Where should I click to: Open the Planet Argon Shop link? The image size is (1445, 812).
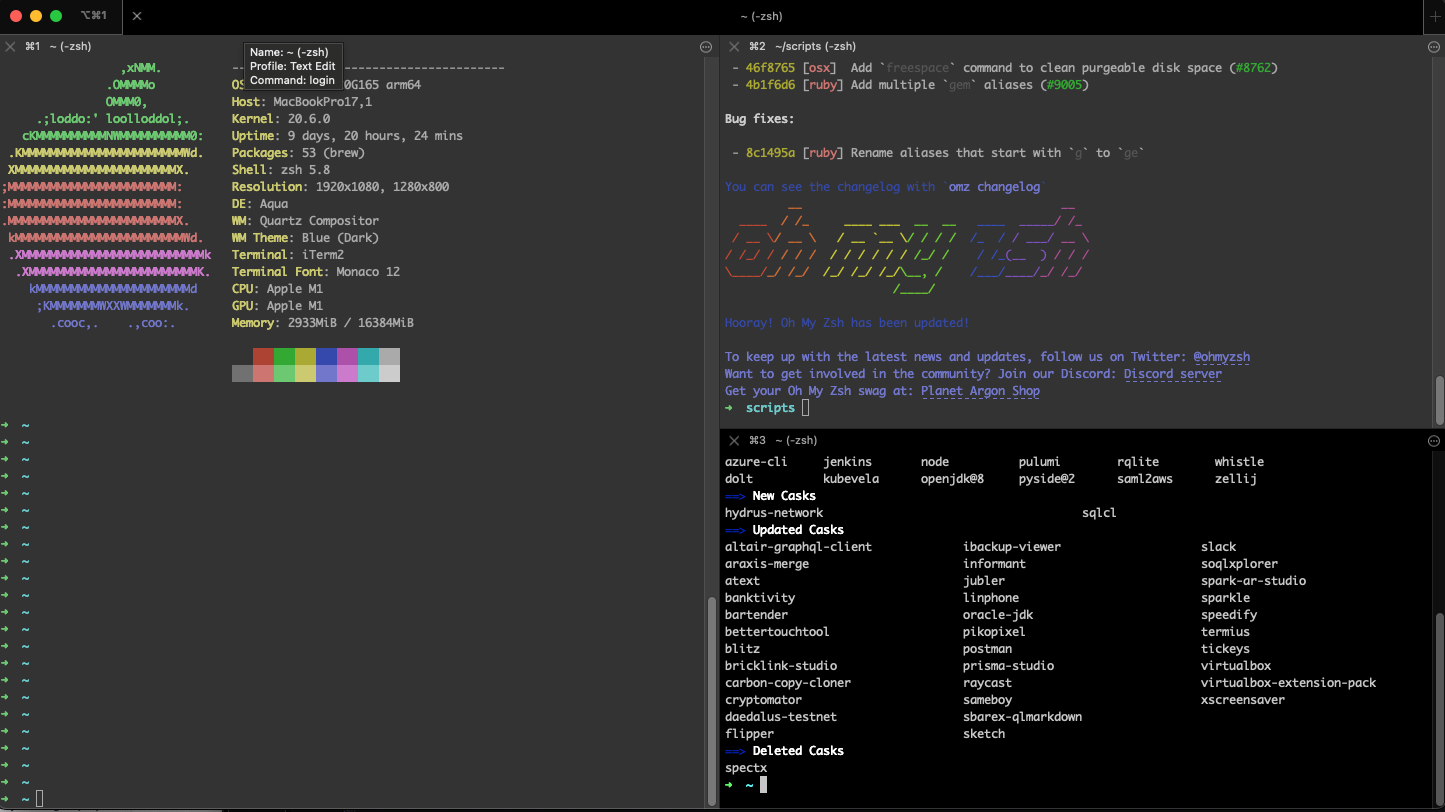980,391
